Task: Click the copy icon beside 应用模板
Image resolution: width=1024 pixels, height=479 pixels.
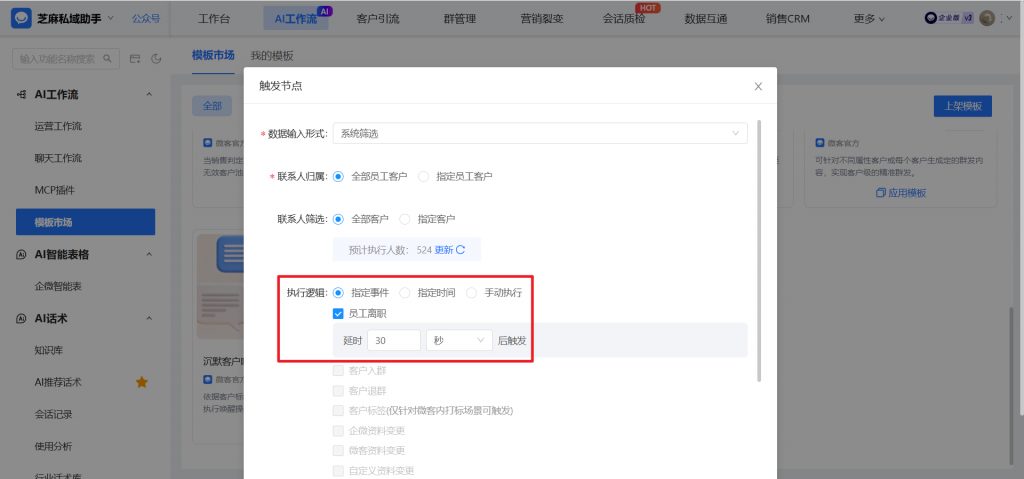Action: 881,193
